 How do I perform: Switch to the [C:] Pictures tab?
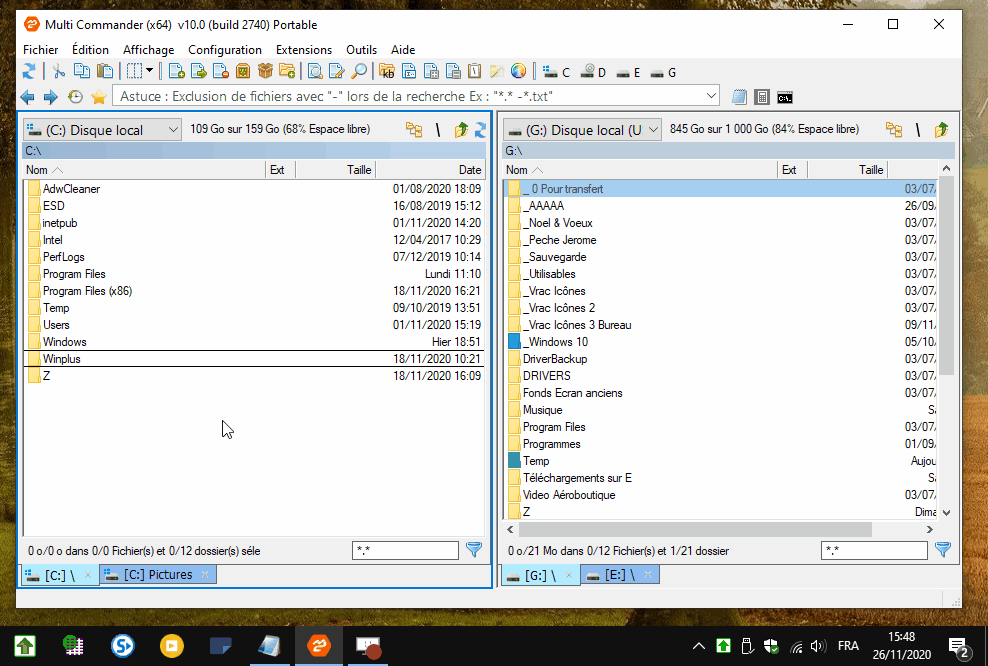(158, 575)
